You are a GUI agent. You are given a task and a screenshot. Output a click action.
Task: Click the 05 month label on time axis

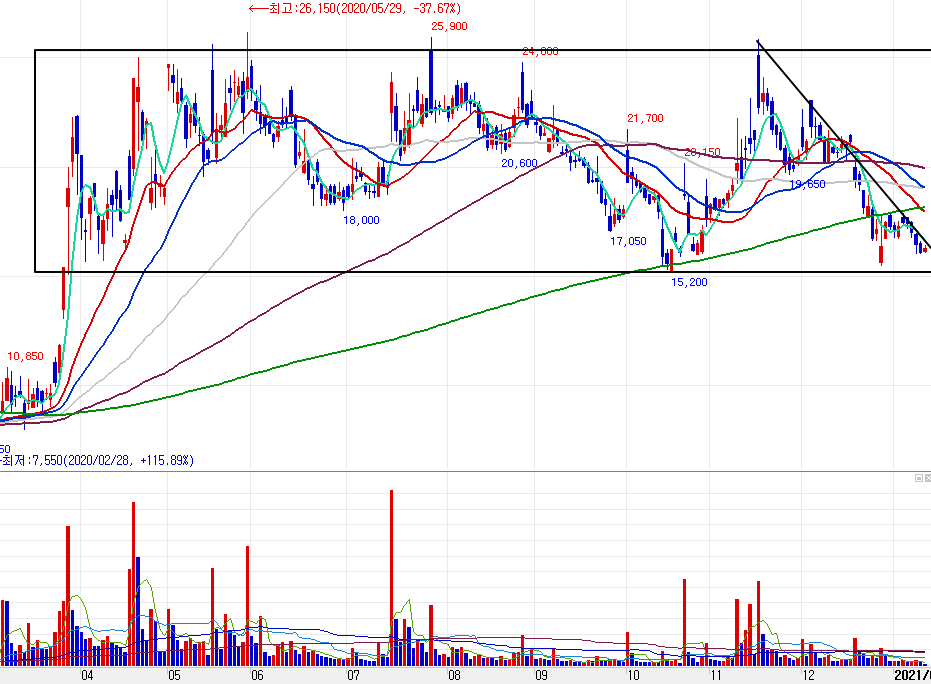(x=174, y=675)
